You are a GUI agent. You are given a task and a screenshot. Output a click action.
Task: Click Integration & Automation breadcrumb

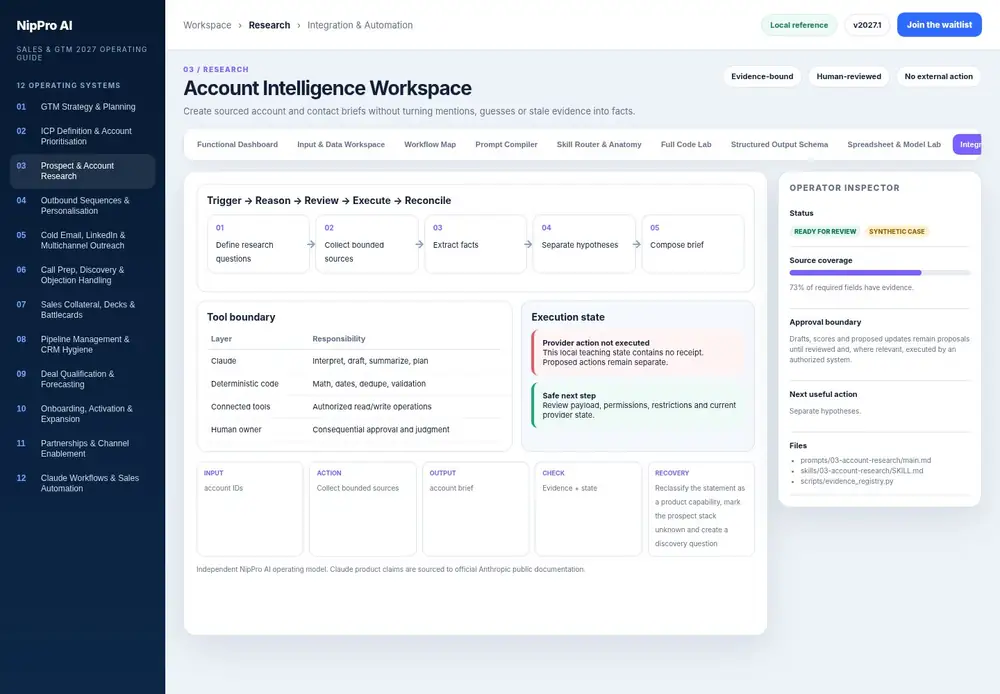coord(360,25)
